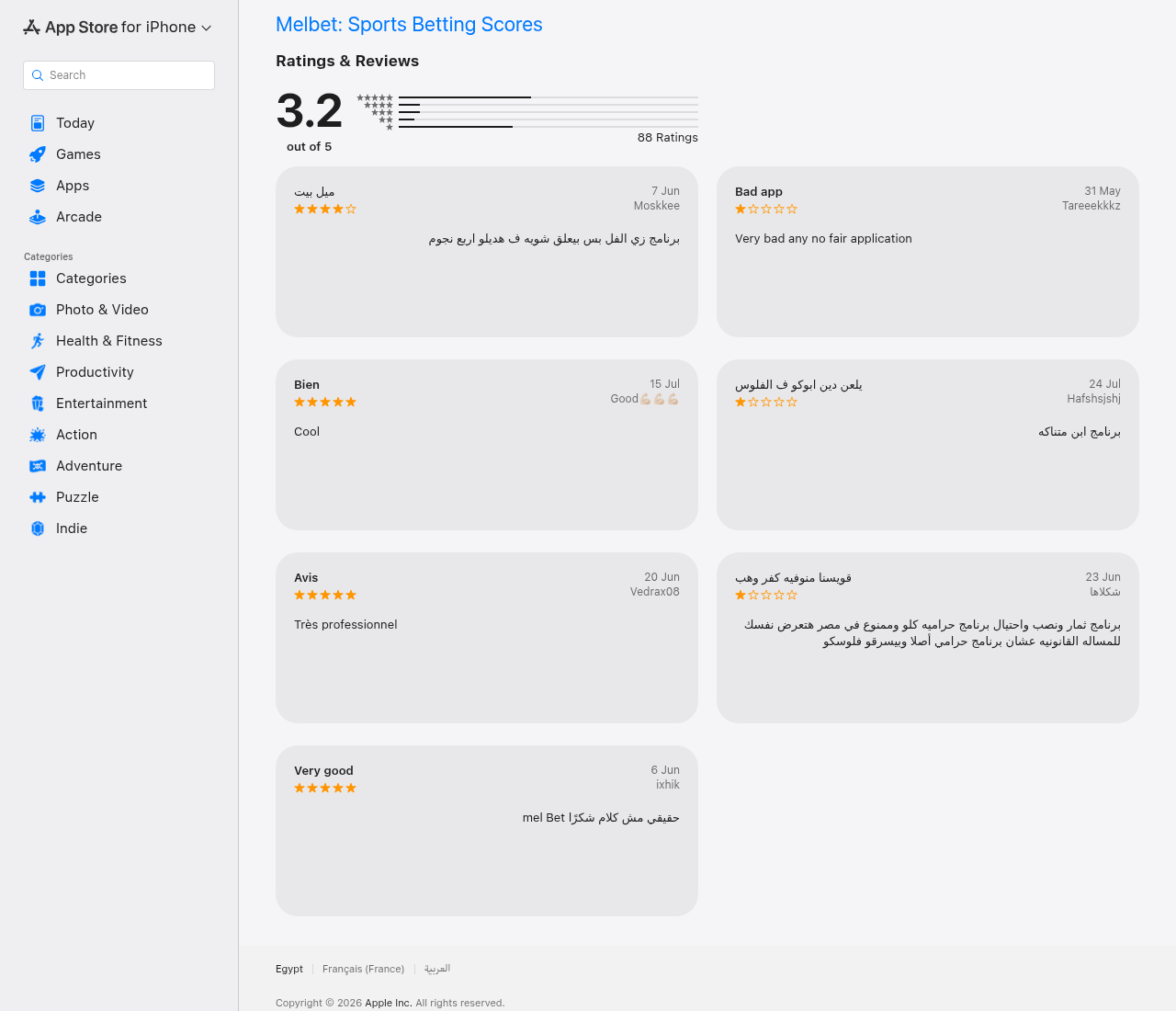Click the one-star rating on Hafshsjshj's review
Screen dimensions: 1176x1011
click(x=766, y=403)
